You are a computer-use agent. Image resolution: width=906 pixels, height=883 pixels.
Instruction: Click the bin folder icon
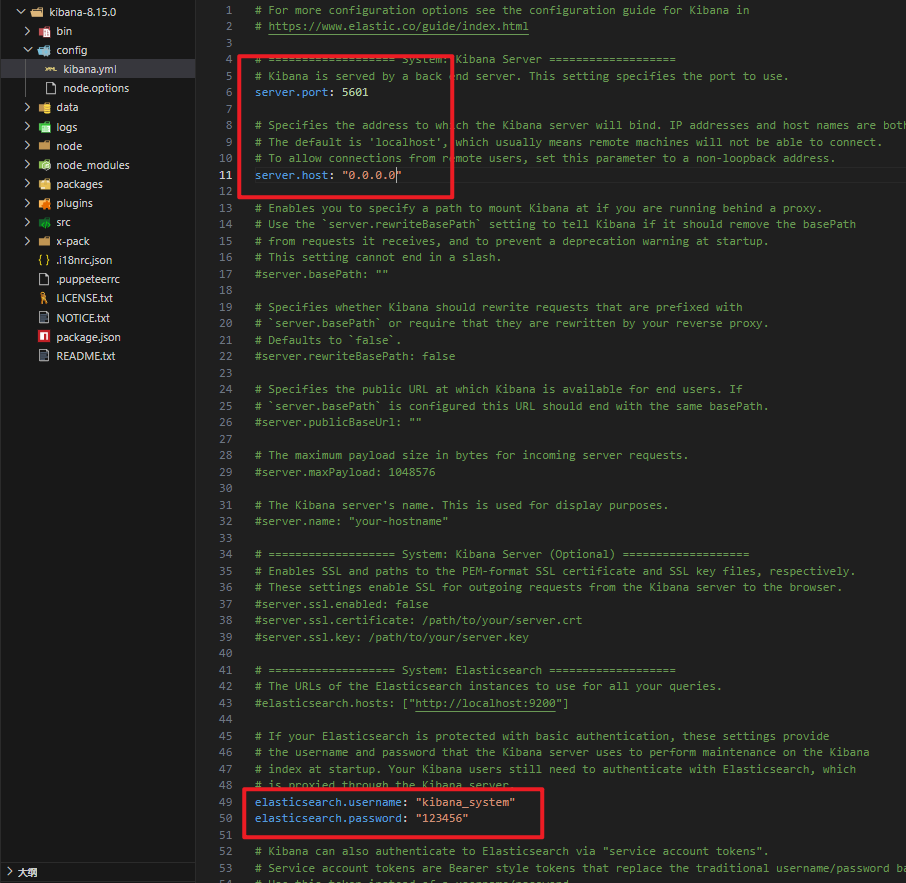[x=44, y=31]
